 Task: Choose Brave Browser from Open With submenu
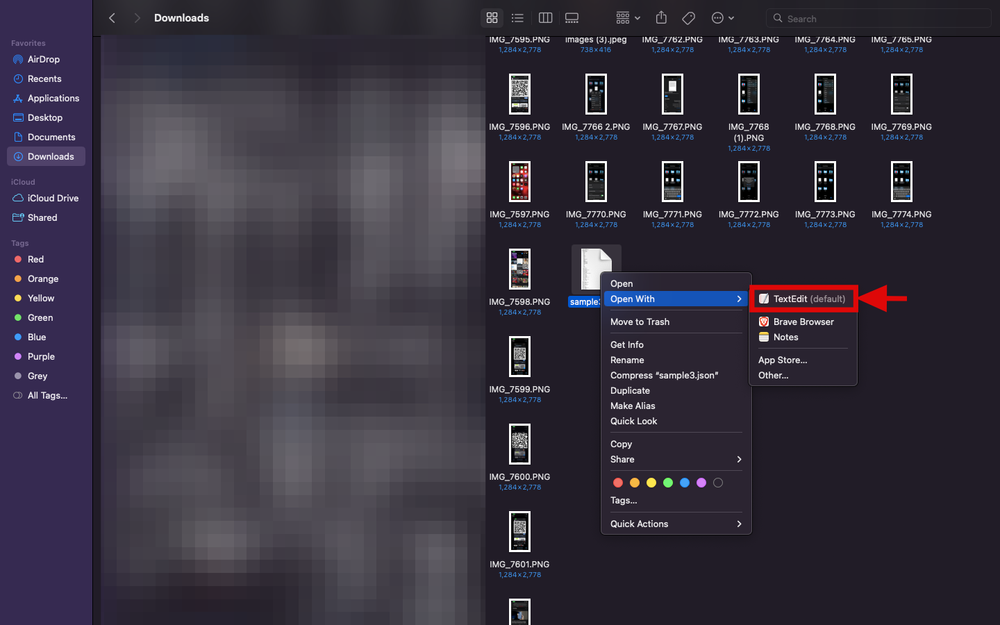point(795,321)
